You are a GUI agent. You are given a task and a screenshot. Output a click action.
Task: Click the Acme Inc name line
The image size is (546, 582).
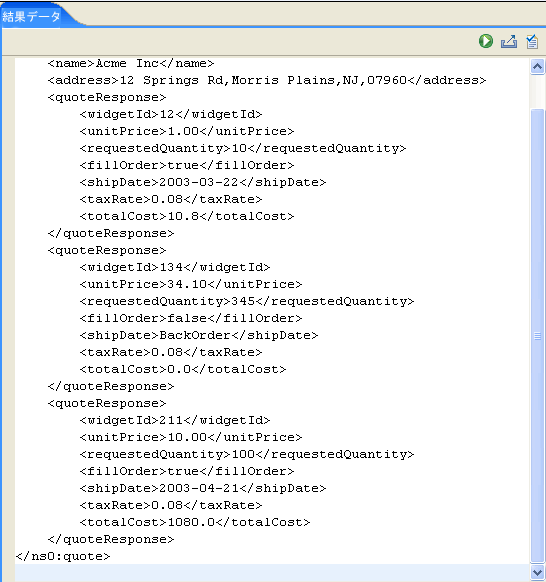pos(131,63)
